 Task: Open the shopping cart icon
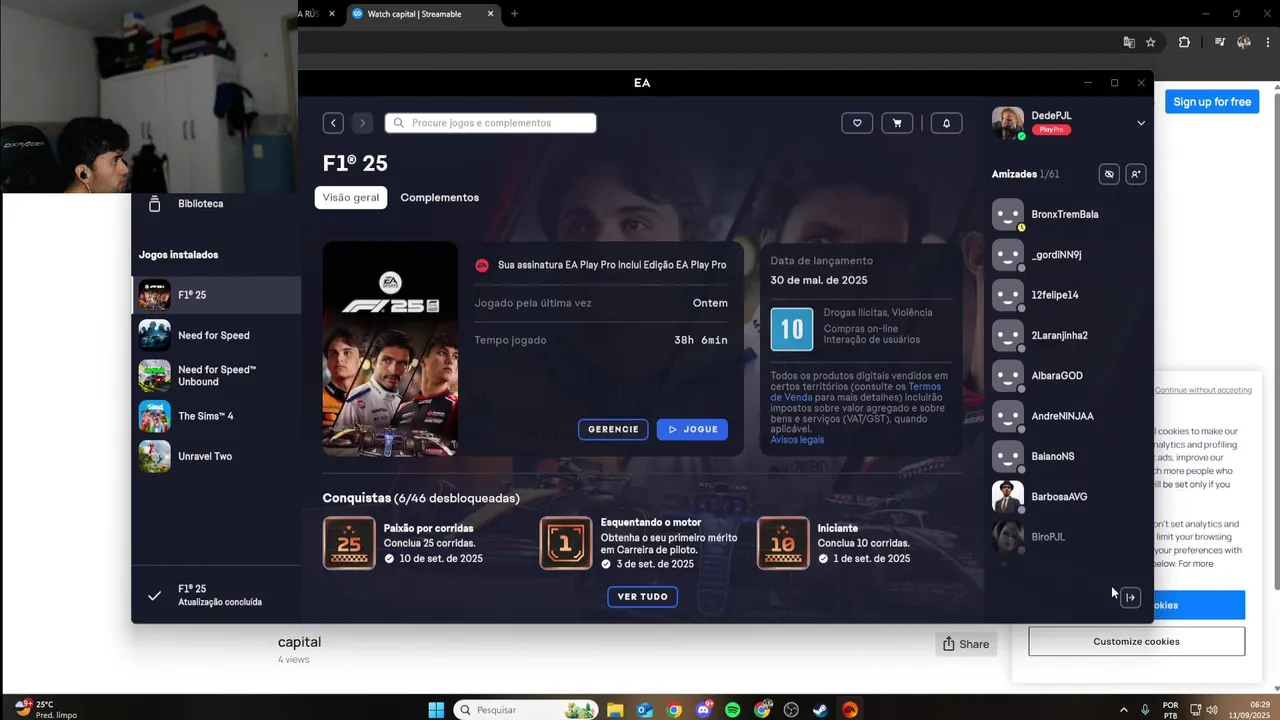(897, 123)
